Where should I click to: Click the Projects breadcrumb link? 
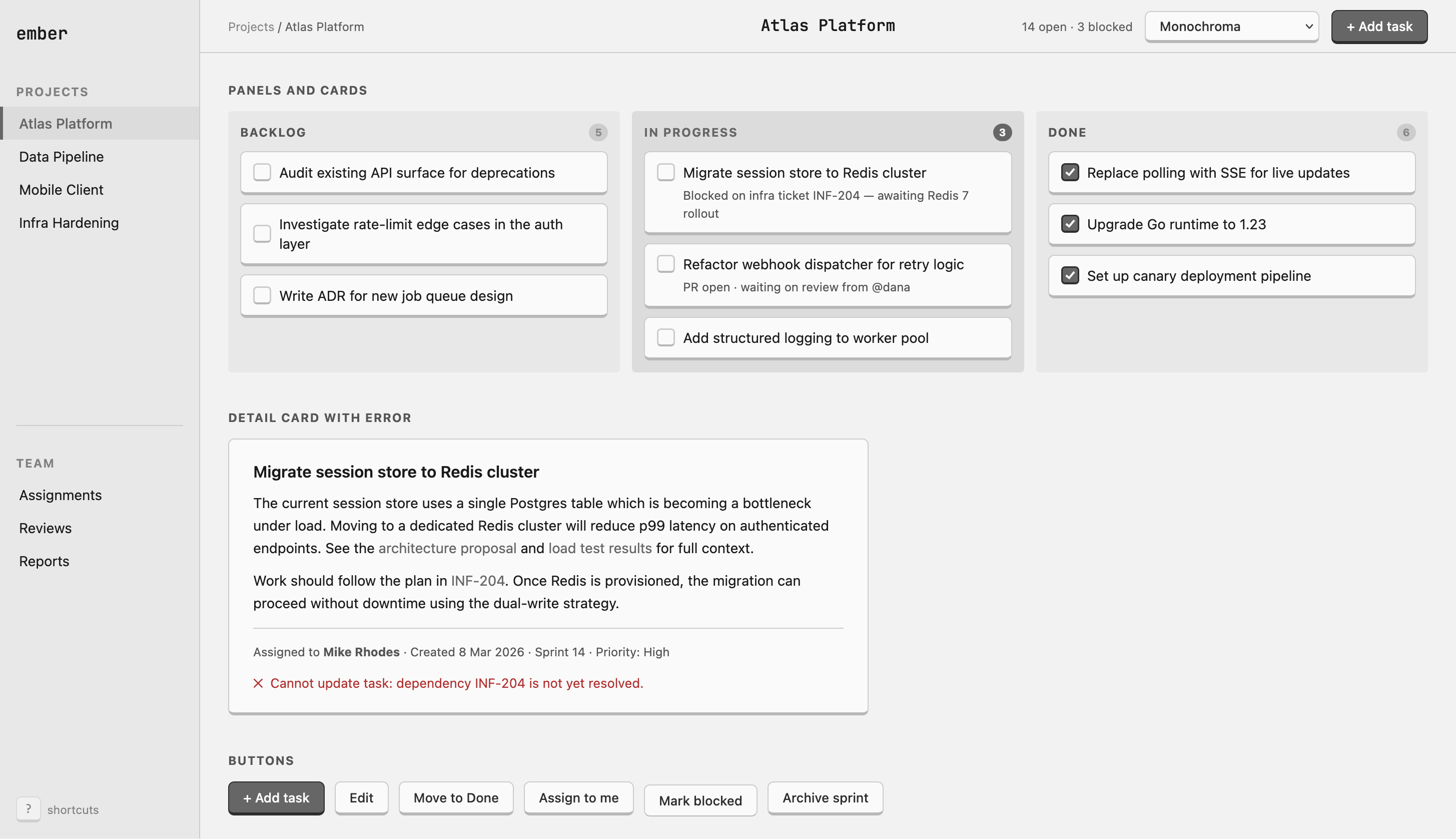[x=251, y=27]
